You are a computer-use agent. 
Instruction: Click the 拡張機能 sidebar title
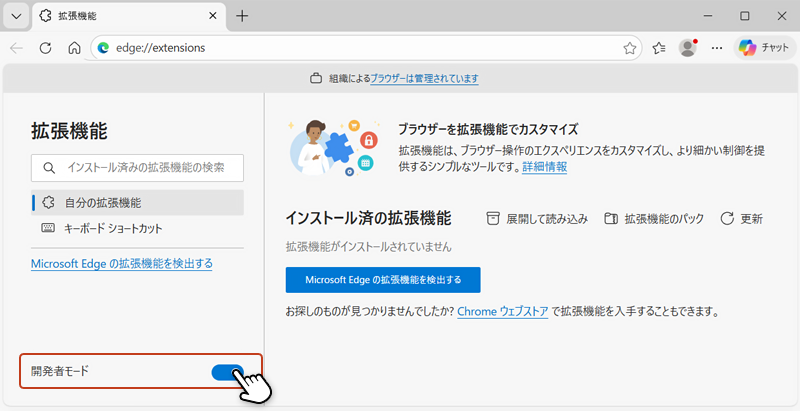pyautogui.click(x=69, y=131)
